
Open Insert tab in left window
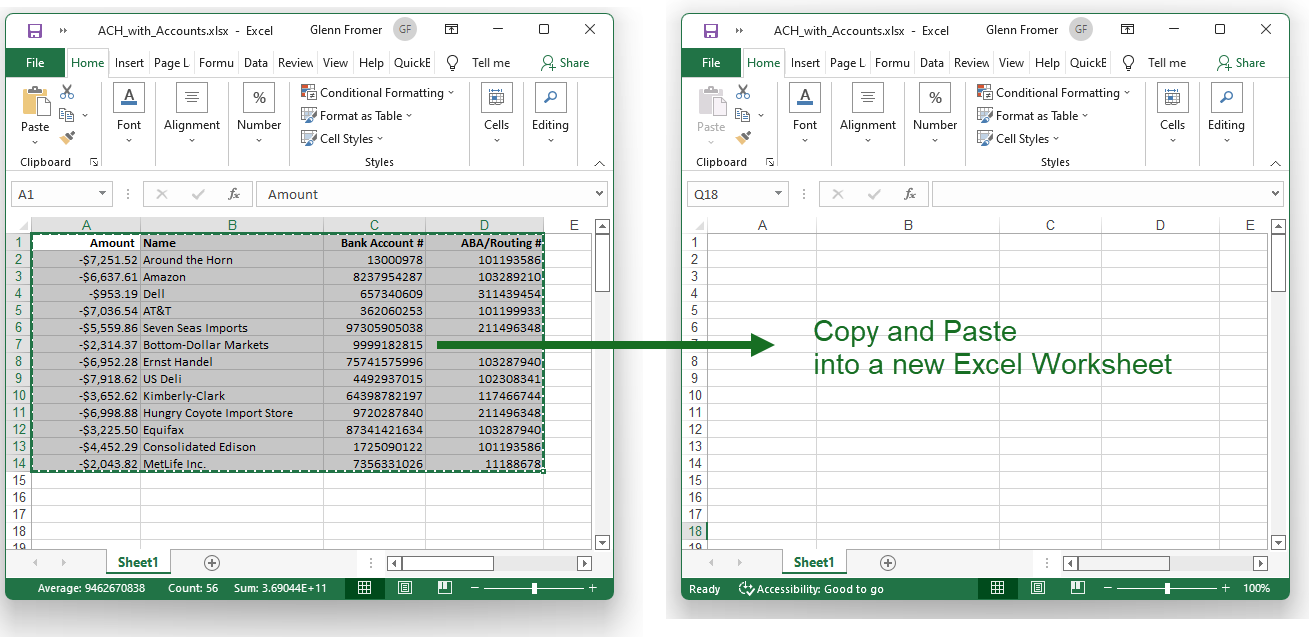(x=129, y=62)
